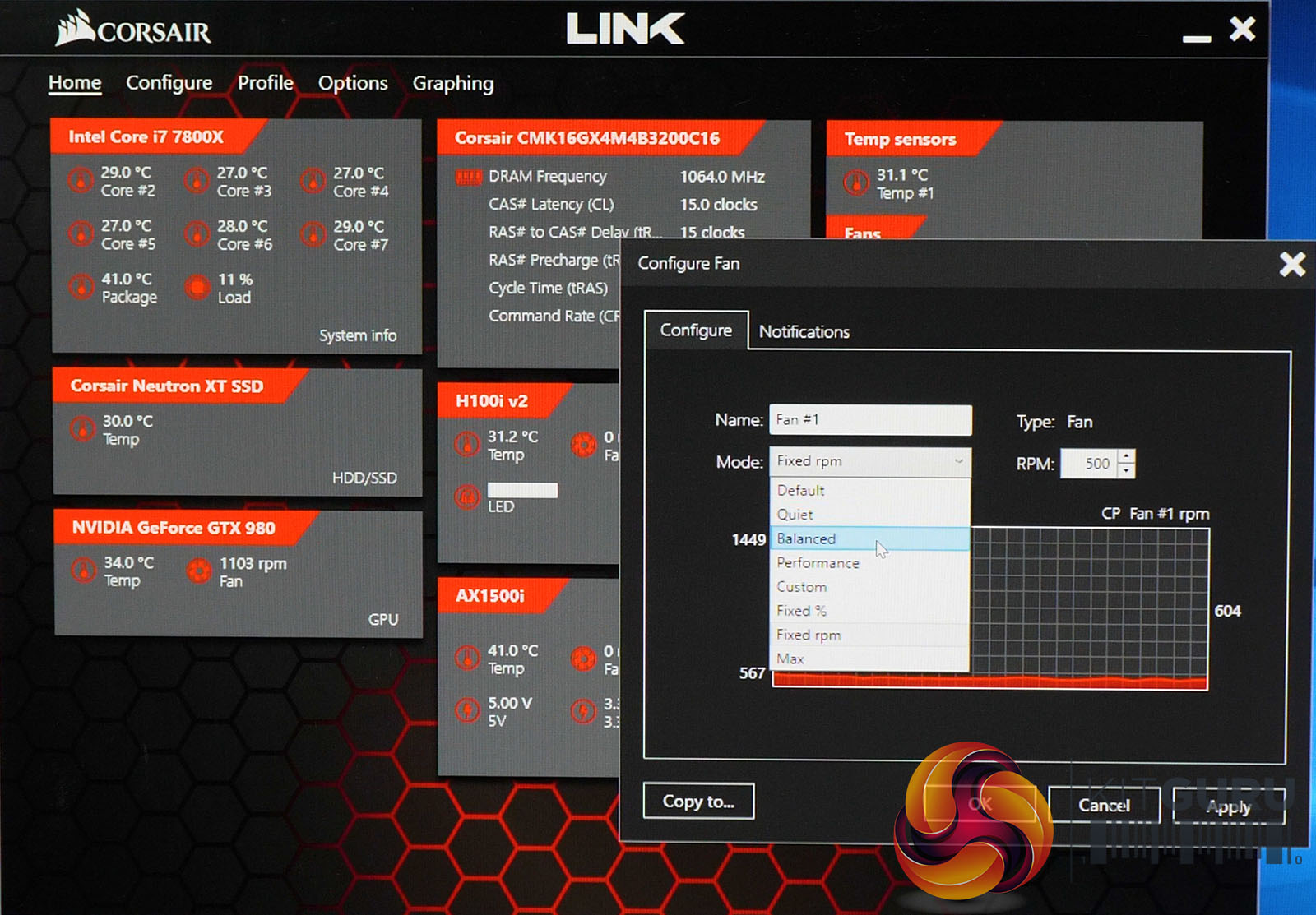Click the AX1500i card header
This screenshot has height=915, width=1316.
point(490,595)
